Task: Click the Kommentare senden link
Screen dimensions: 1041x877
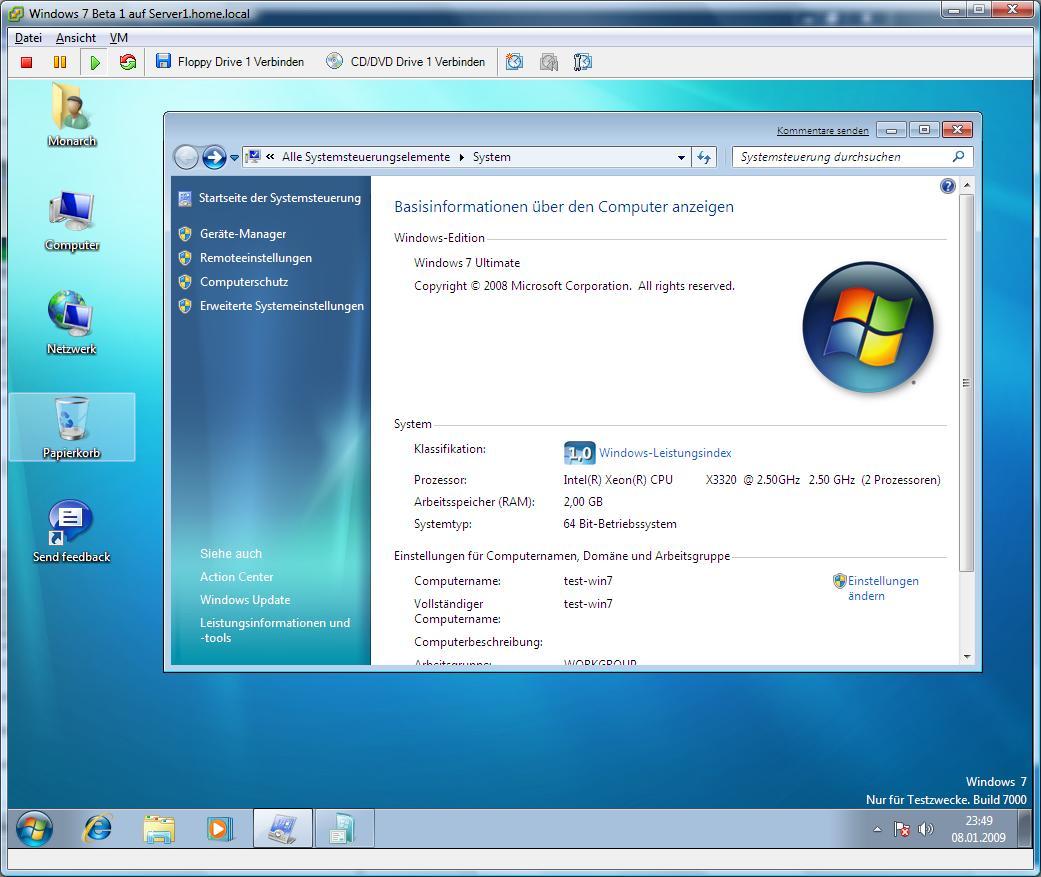Action: [x=823, y=131]
